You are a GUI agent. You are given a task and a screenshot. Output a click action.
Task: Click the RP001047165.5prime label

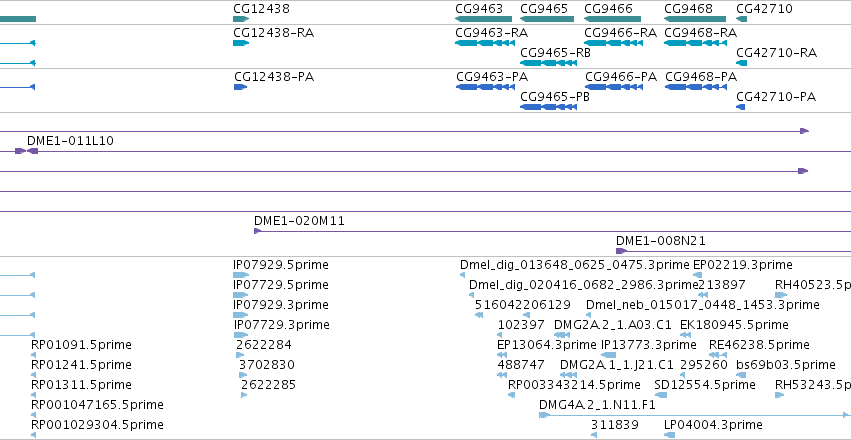click(97, 405)
